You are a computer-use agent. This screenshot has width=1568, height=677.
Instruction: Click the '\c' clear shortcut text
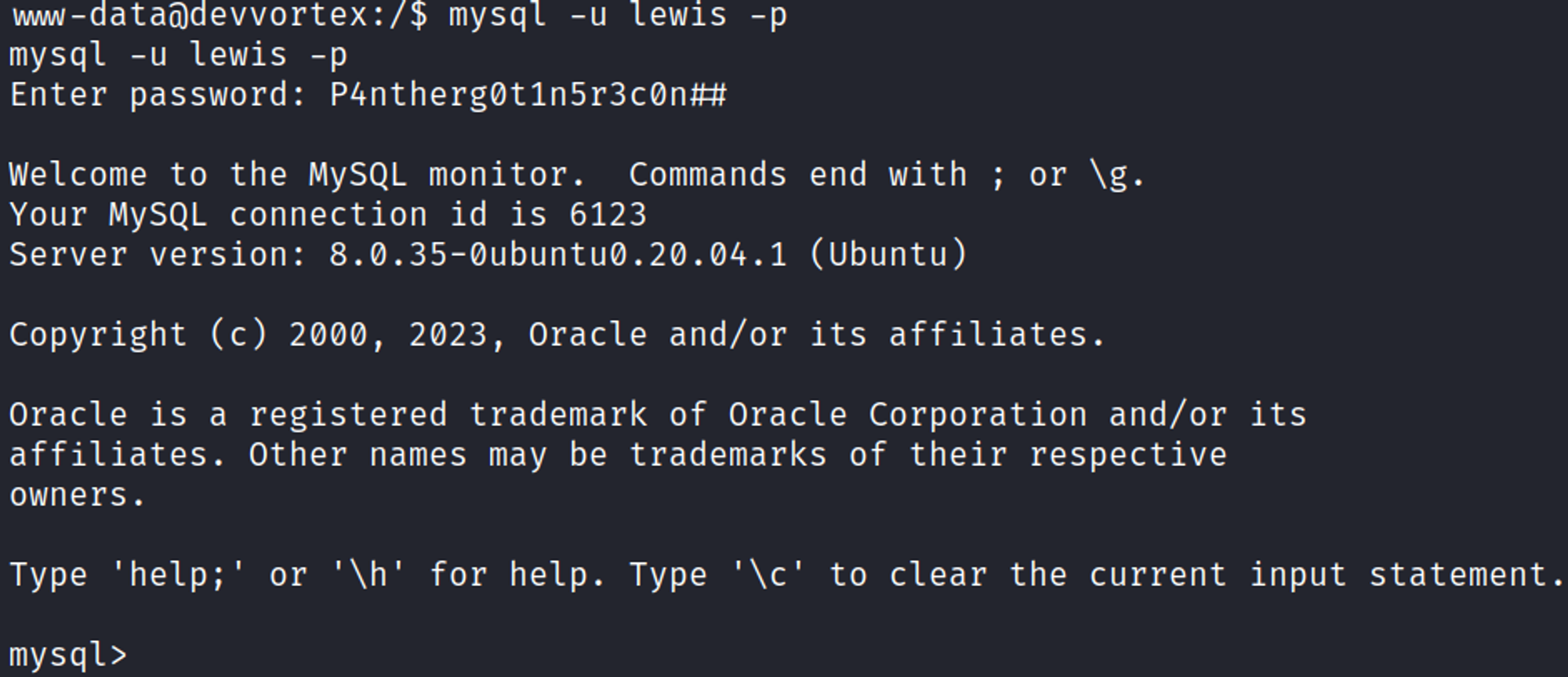[768, 575]
